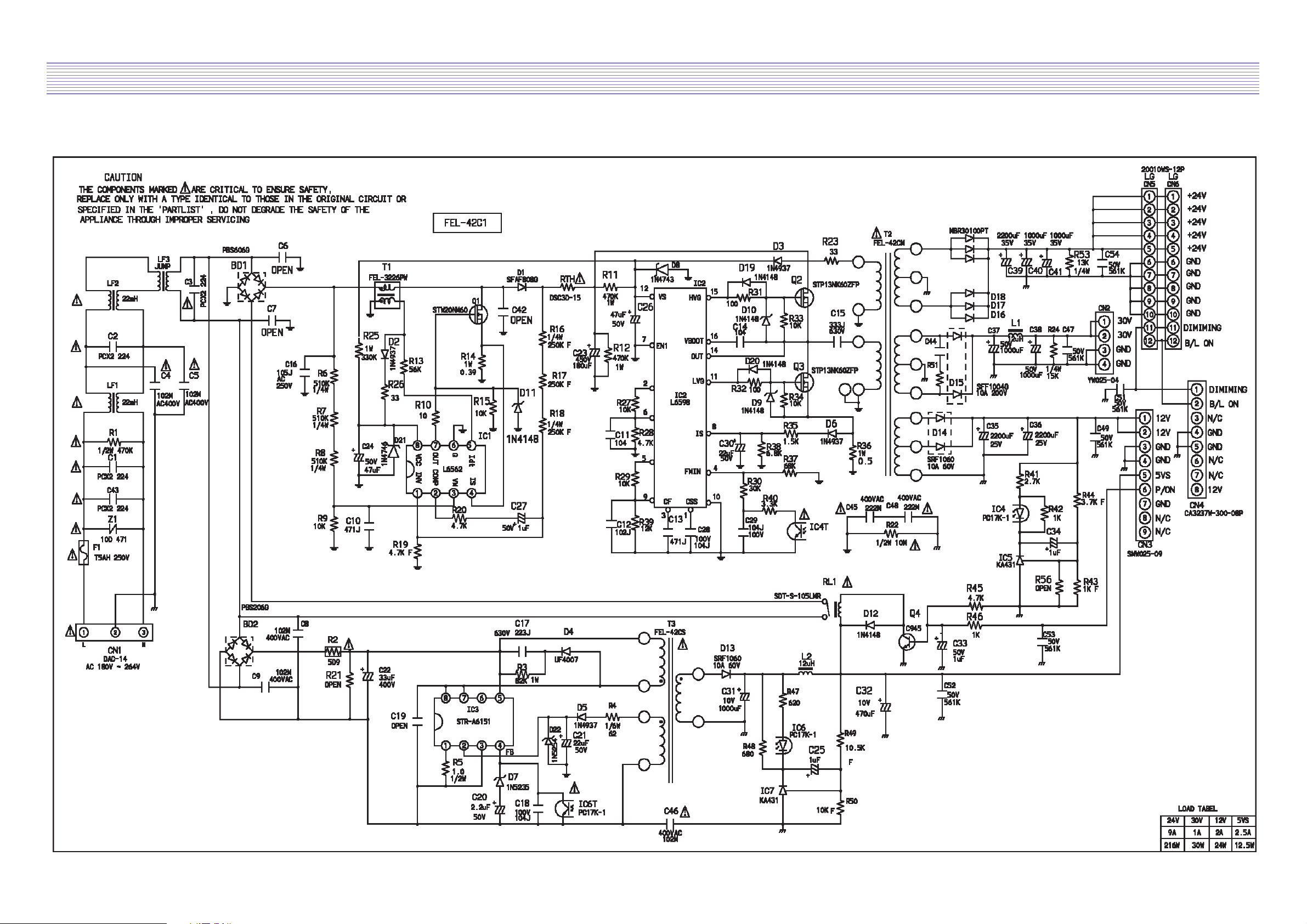1307x924 pixels.
Task: Select the 5VS header in load table
Action: [x=1243, y=820]
